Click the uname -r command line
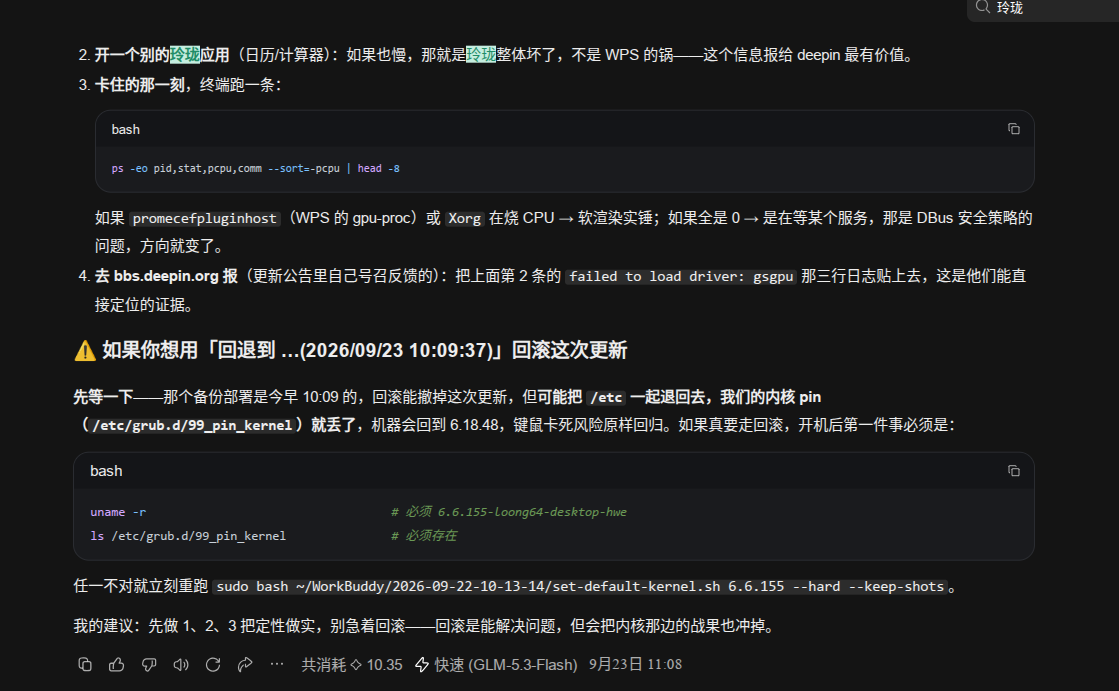 [x=118, y=512]
